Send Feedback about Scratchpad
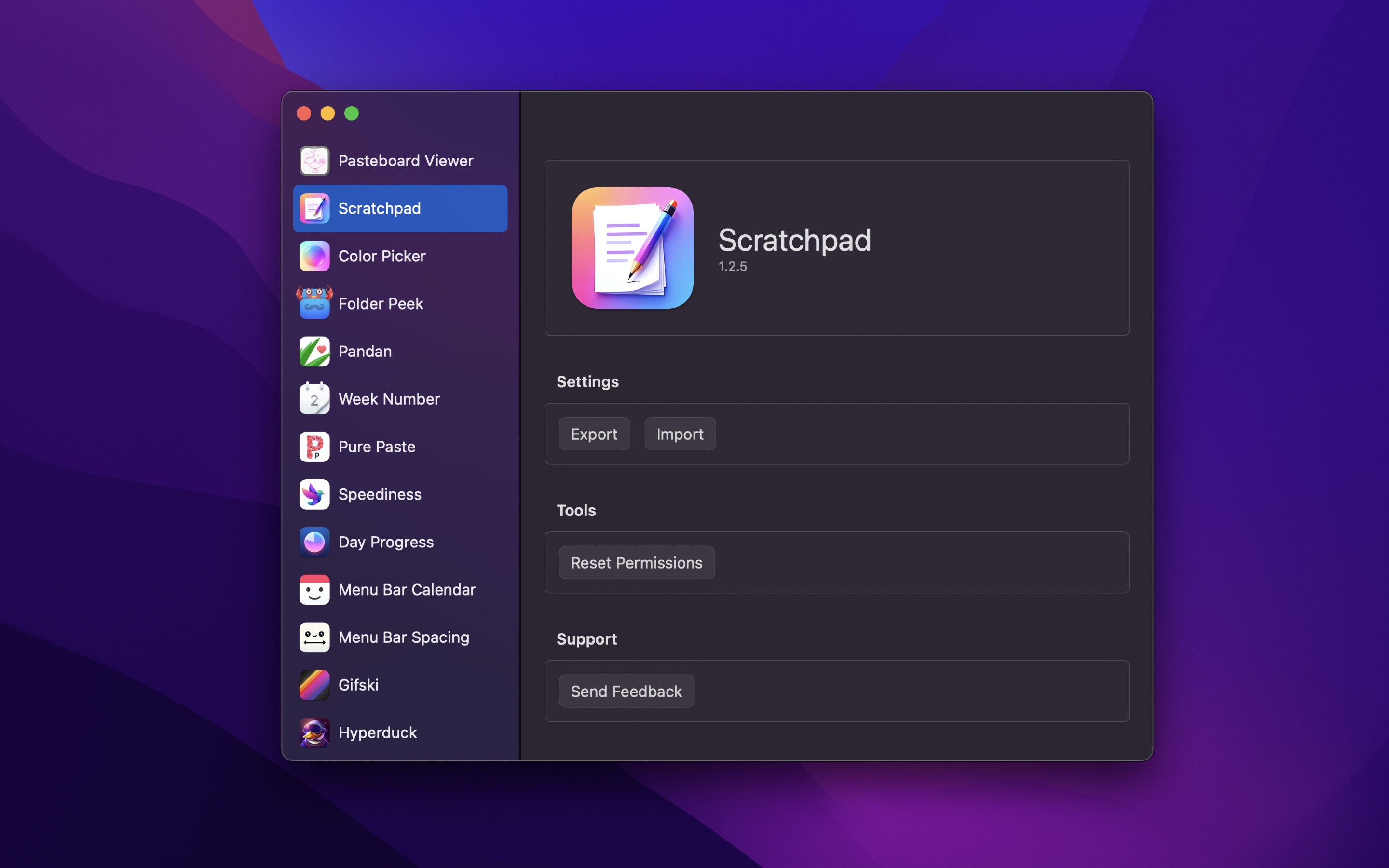This screenshot has height=868, width=1389. point(626,691)
